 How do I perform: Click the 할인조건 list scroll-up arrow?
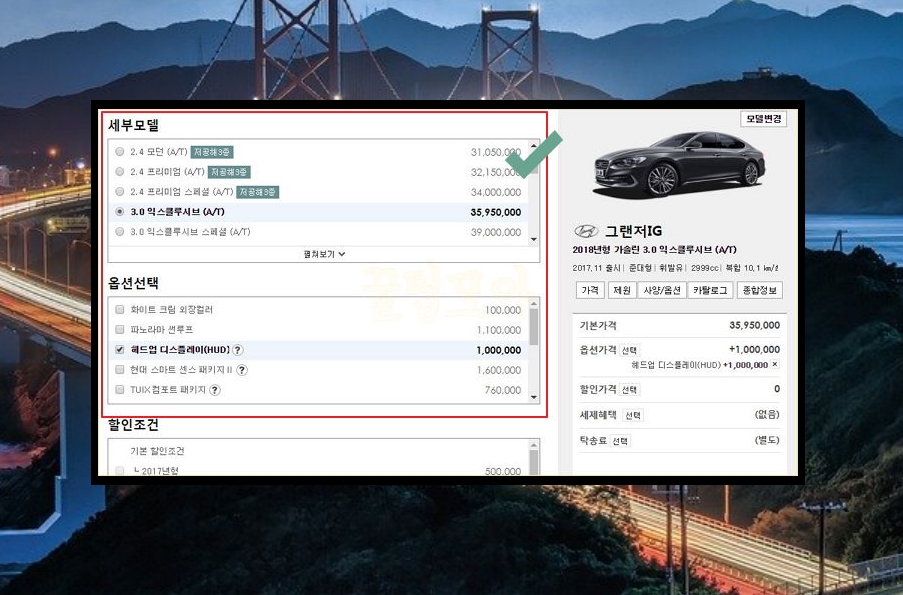click(534, 445)
